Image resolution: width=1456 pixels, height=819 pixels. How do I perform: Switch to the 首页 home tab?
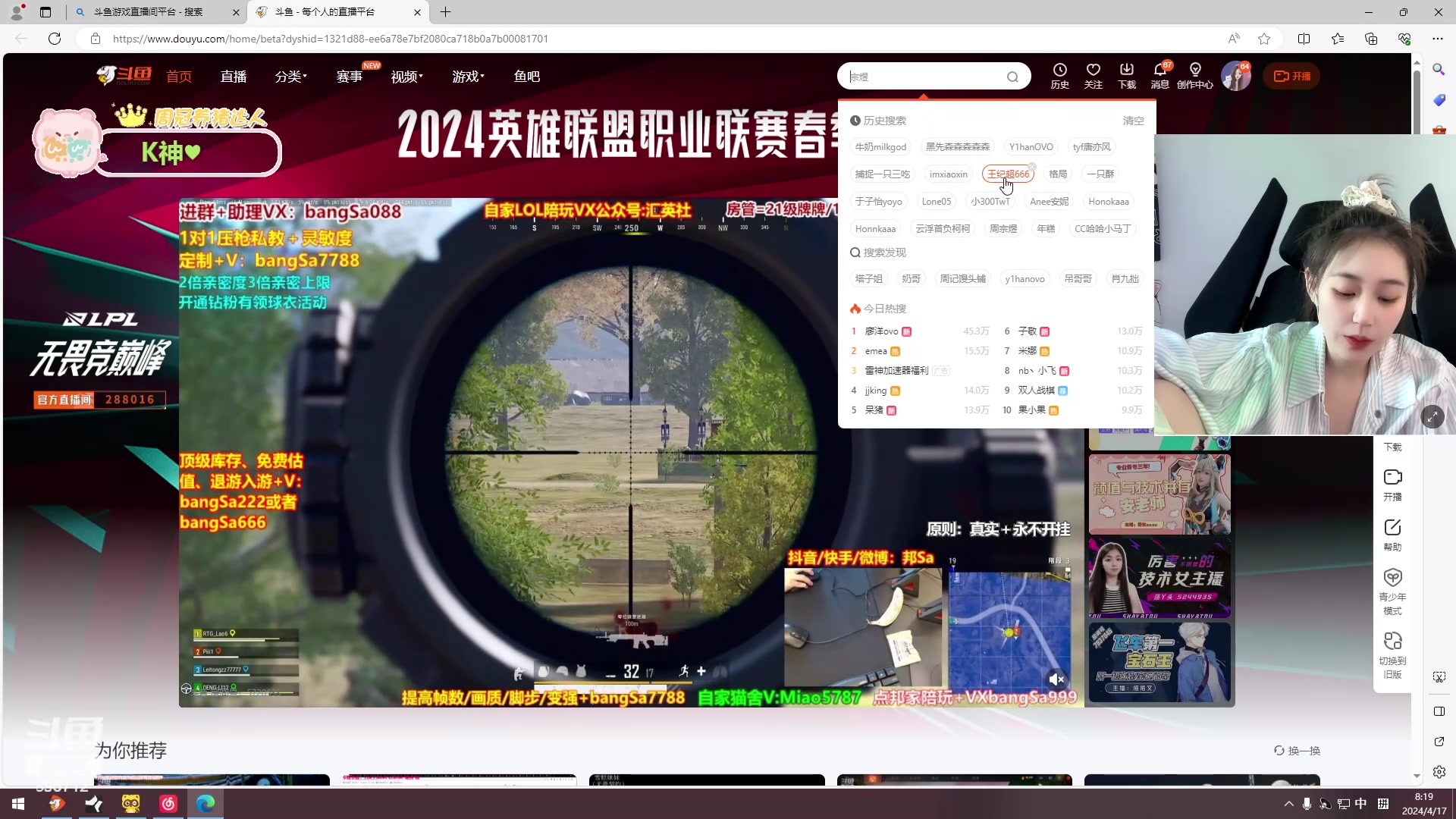pyautogui.click(x=179, y=76)
